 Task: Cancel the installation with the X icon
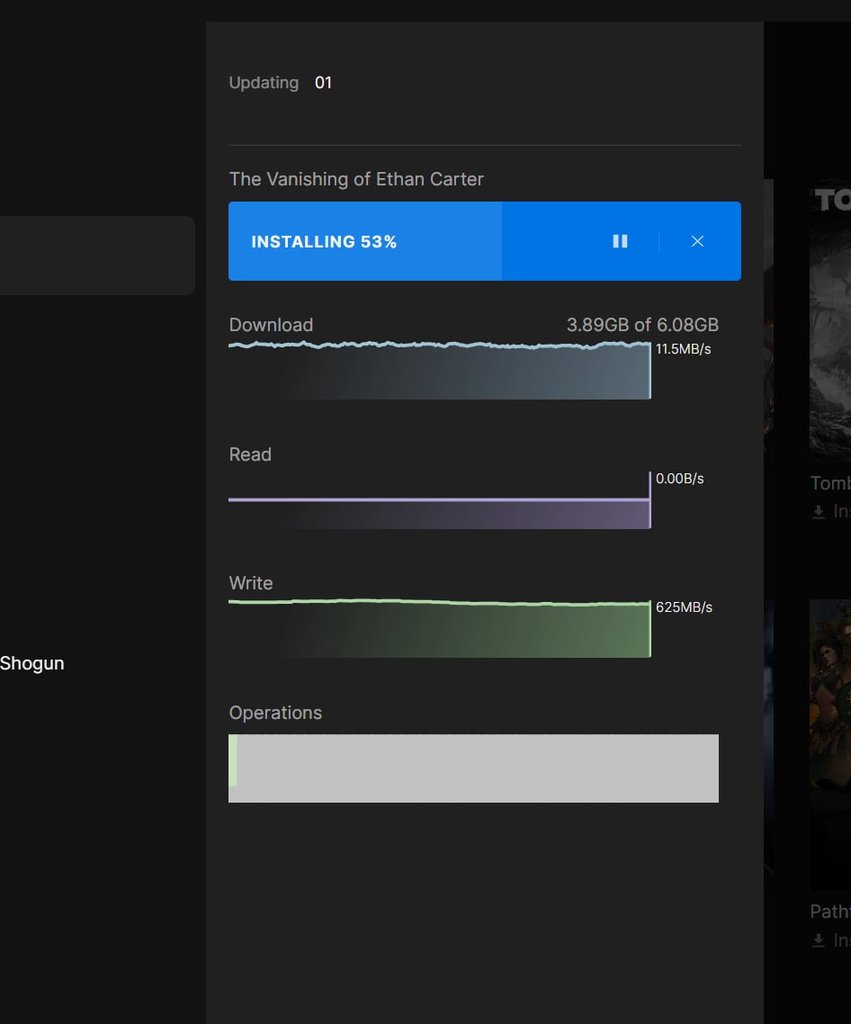(x=697, y=241)
